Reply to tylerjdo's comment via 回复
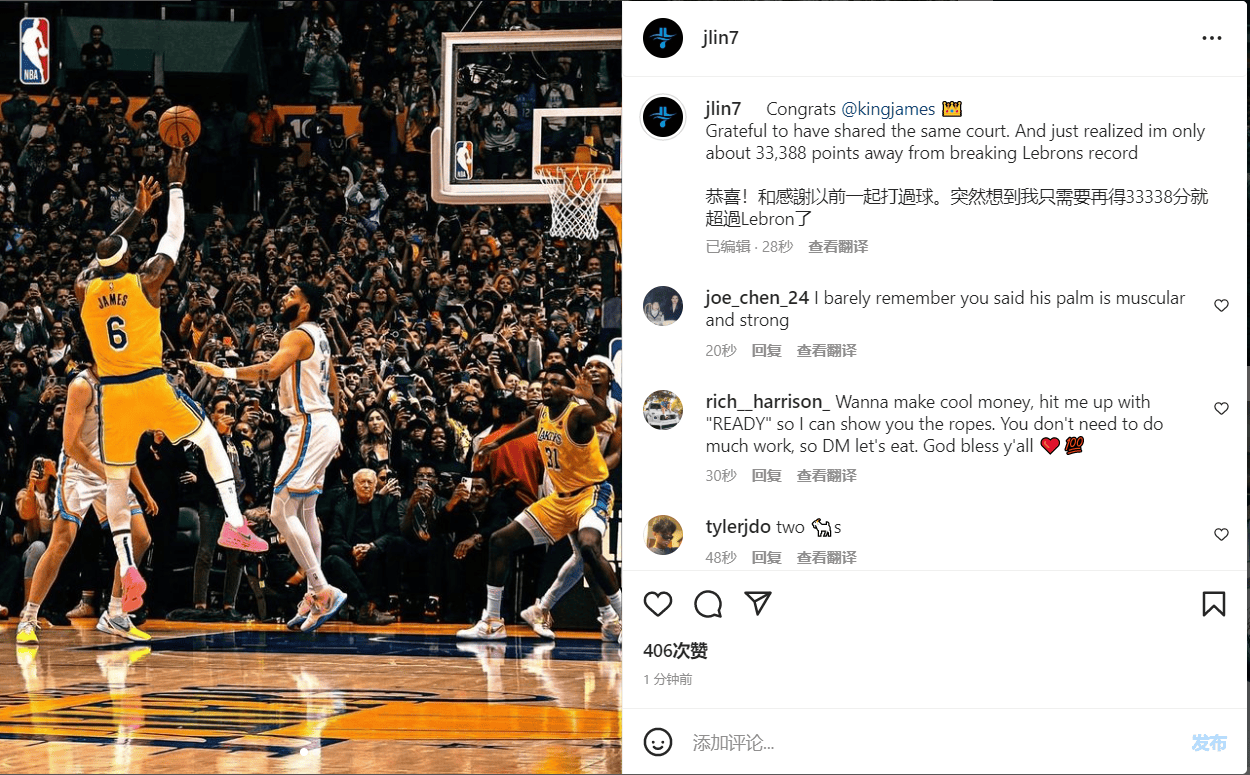The image size is (1250, 775). pos(766,558)
